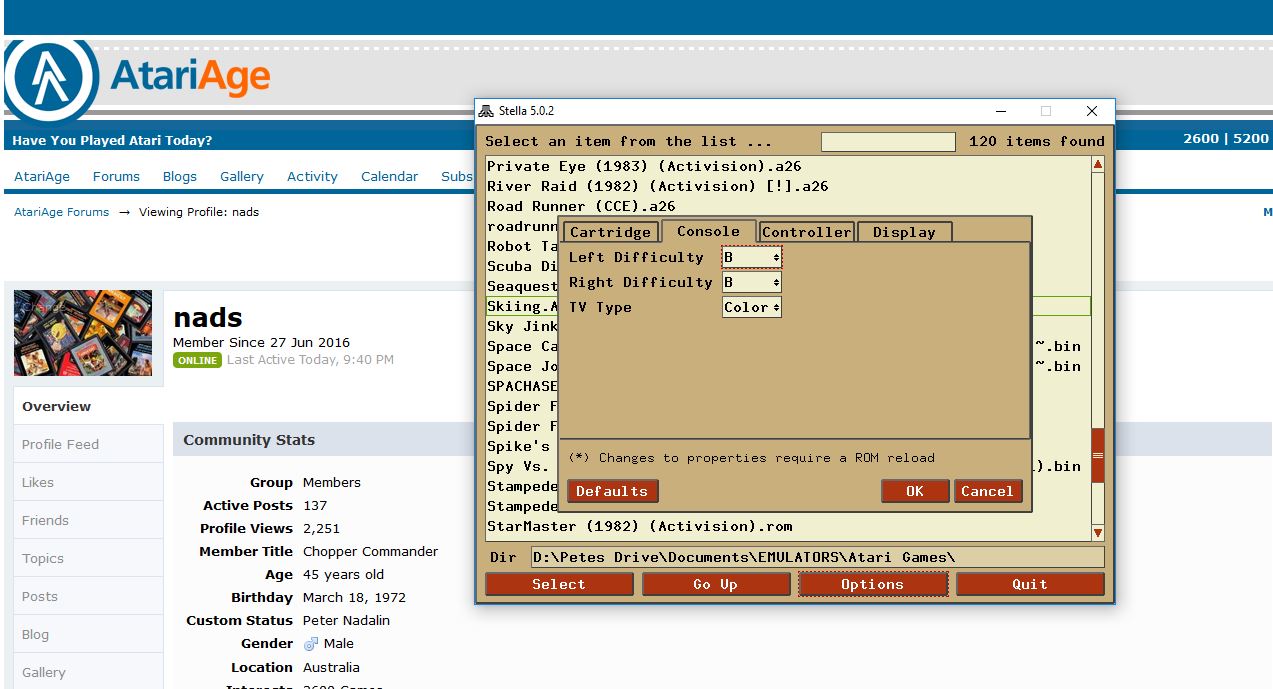Open the Friends sidebar tab

tap(88, 520)
